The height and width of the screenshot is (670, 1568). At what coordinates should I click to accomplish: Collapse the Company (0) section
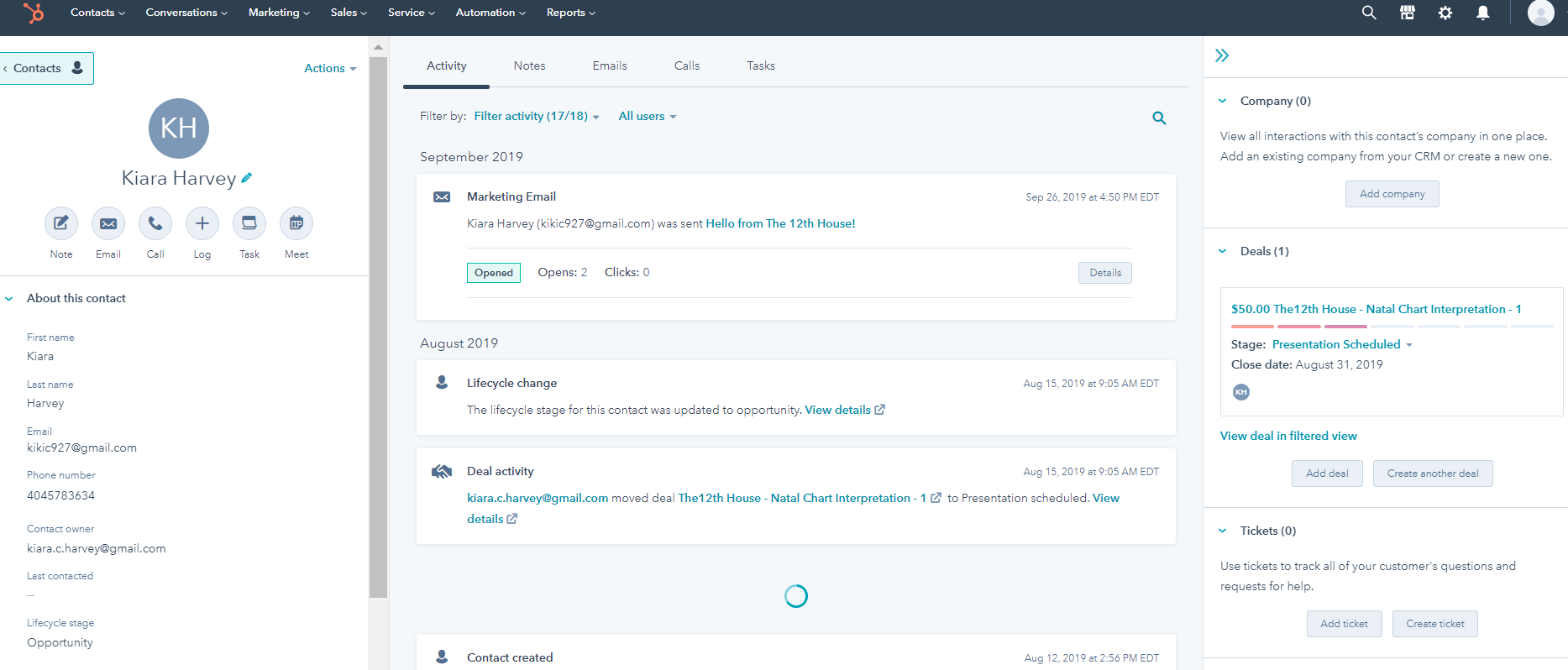click(x=1223, y=101)
